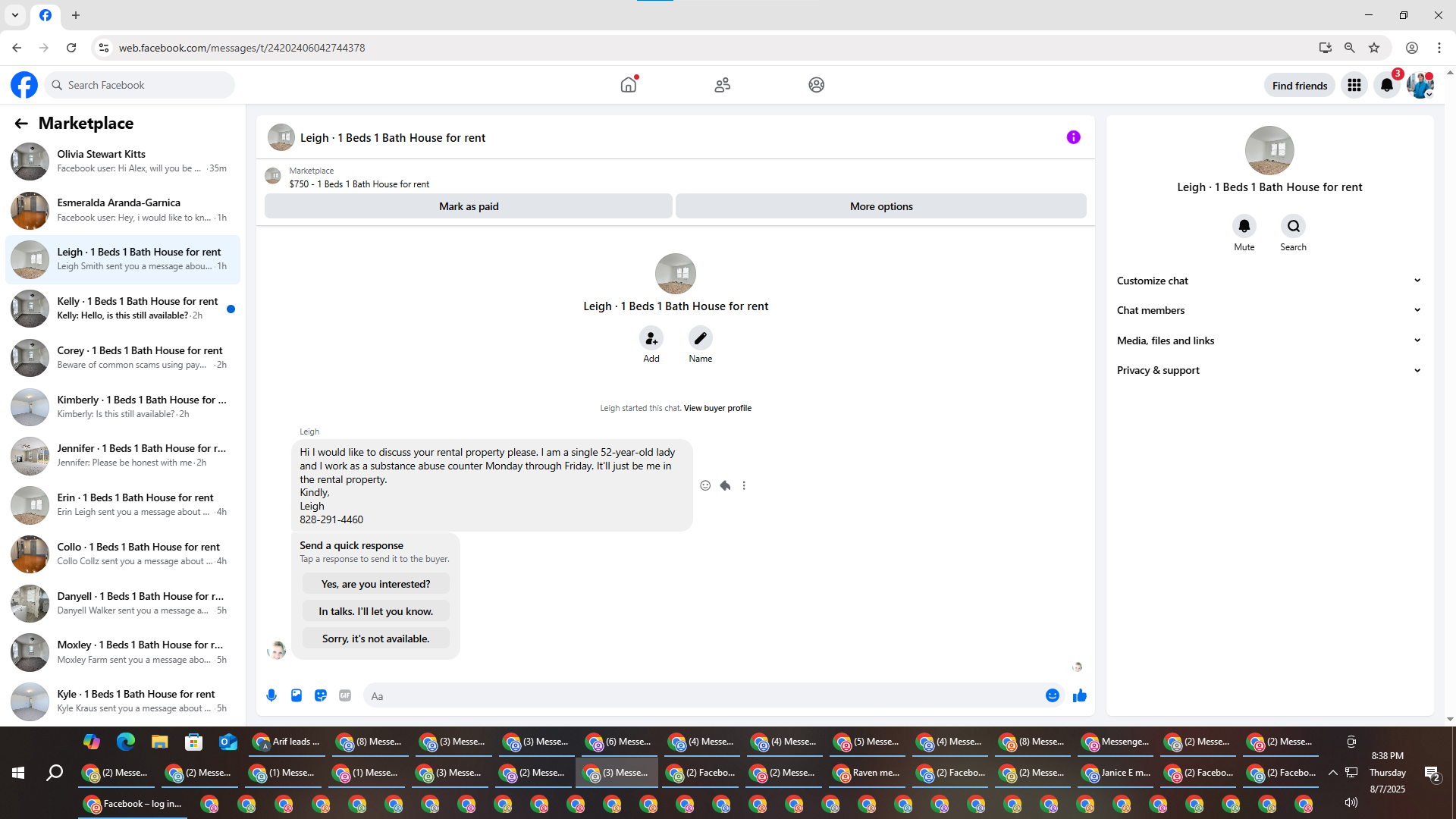
Task: Open Corey's House for rent conversation
Action: click(x=123, y=358)
